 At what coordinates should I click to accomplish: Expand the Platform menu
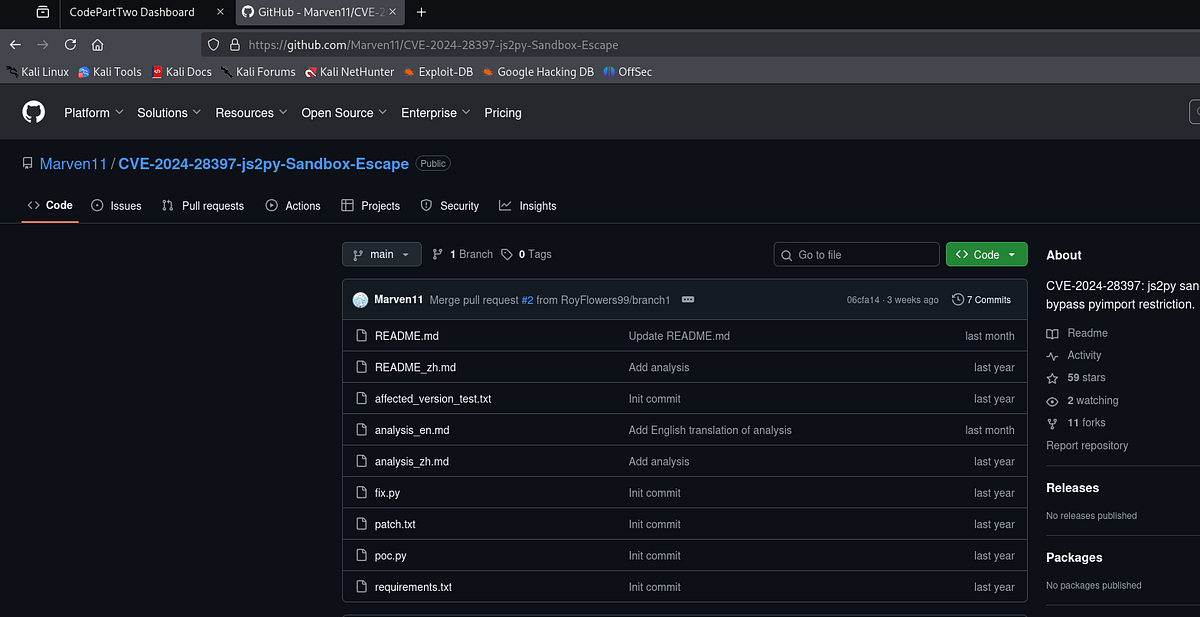coord(94,113)
